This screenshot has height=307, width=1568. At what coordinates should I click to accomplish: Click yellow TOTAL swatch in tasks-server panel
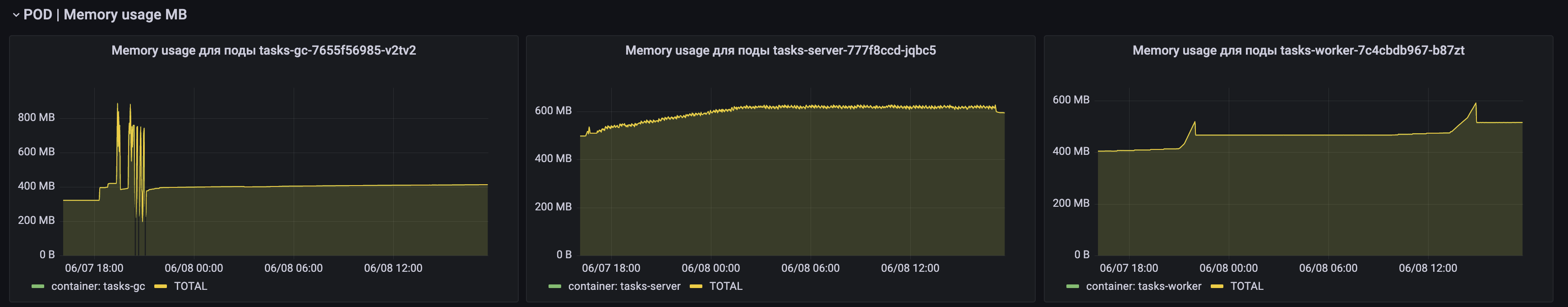[x=696, y=286]
